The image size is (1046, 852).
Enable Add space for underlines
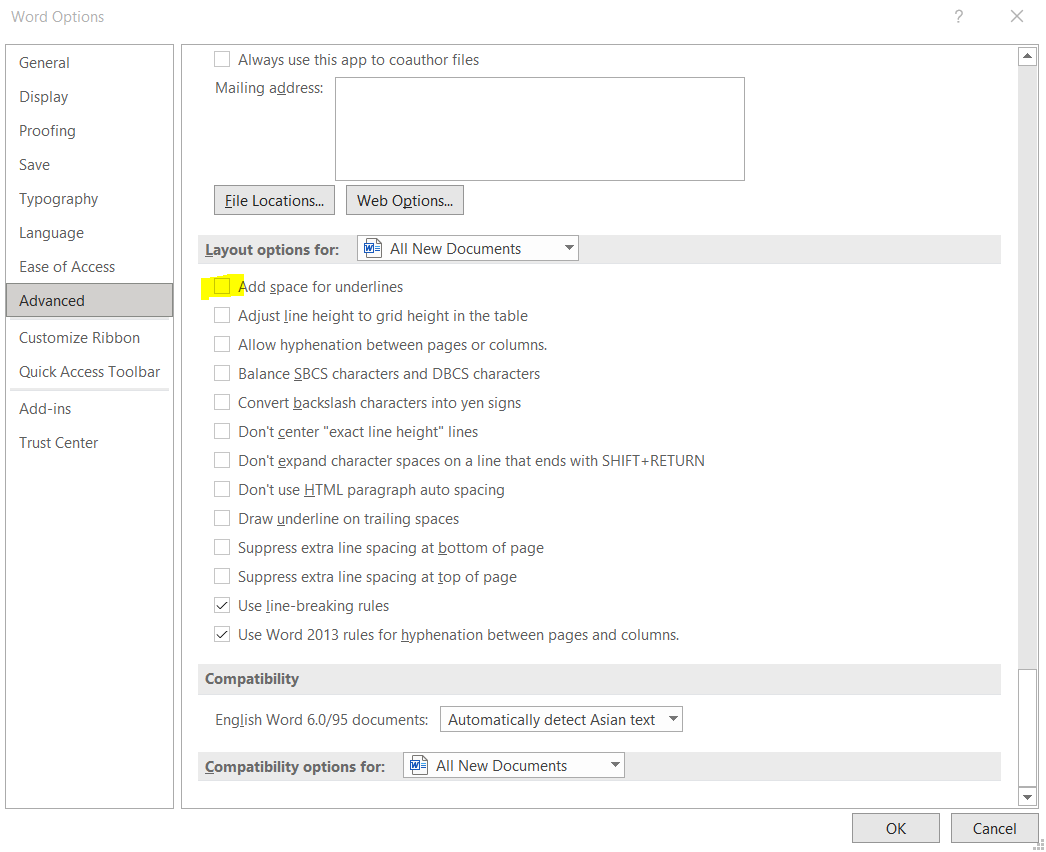tap(222, 287)
